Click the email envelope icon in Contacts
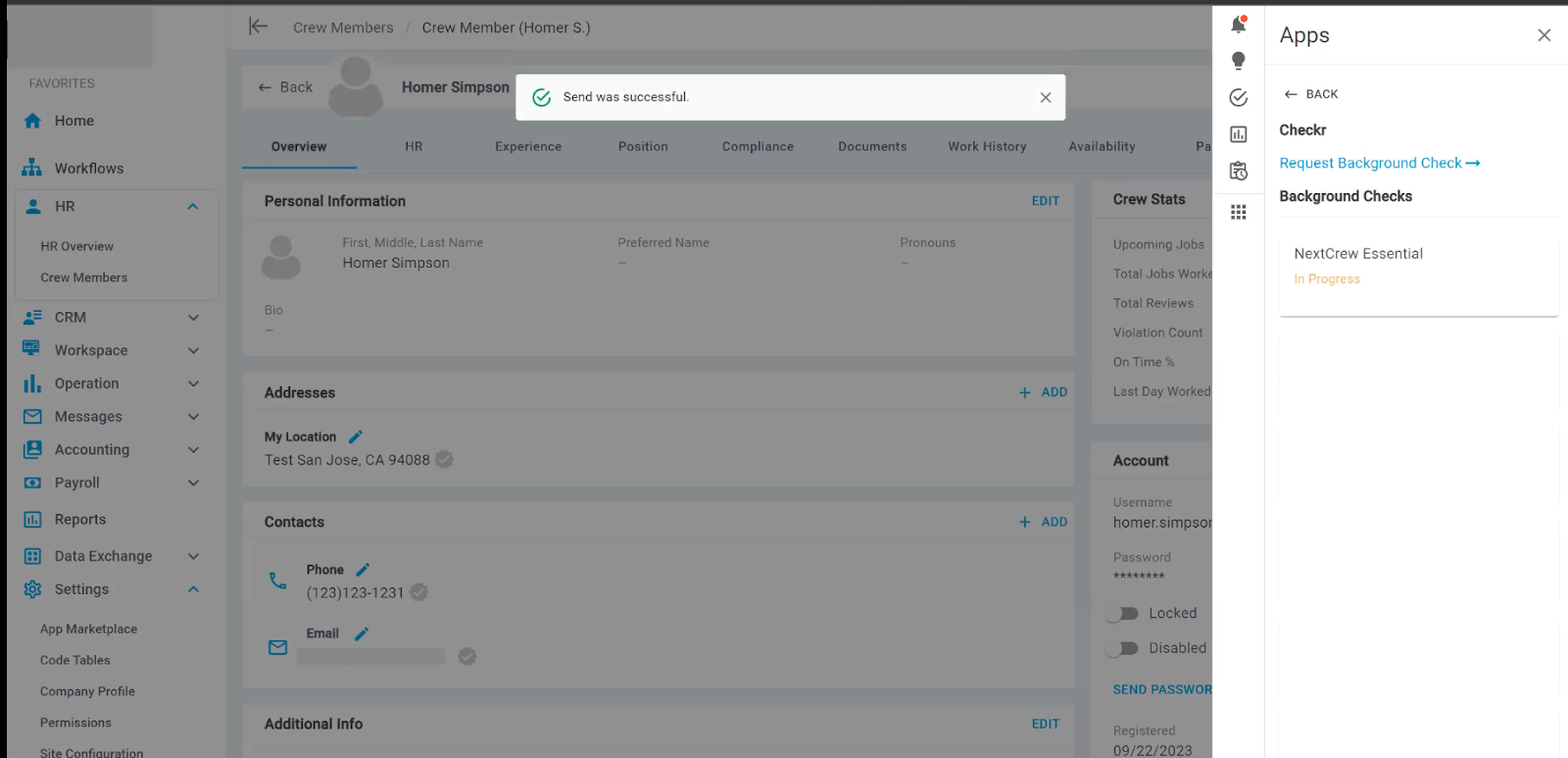This screenshot has height=758, width=1568. (278, 647)
